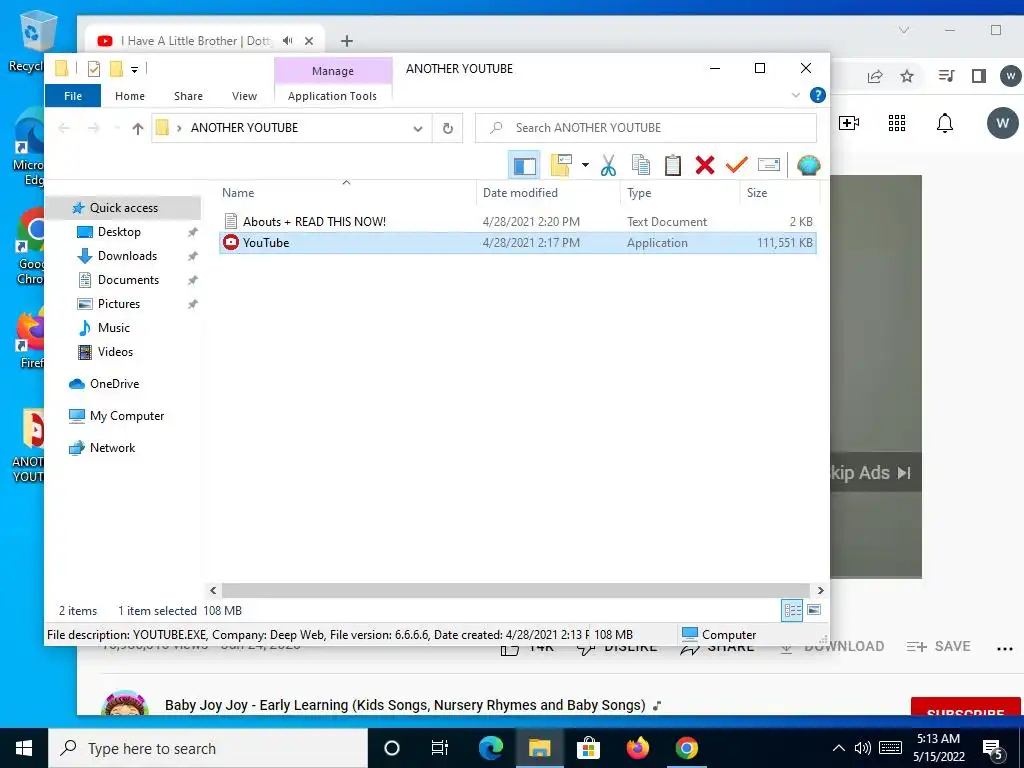This screenshot has height=768, width=1024.
Task: Open the Explorer Help question mark
Action: click(x=817, y=95)
